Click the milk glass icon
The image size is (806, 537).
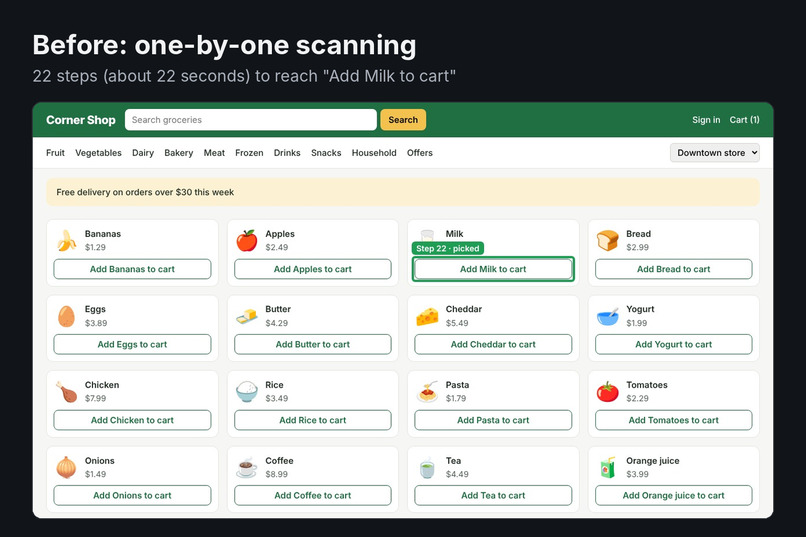[x=427, y=235]
